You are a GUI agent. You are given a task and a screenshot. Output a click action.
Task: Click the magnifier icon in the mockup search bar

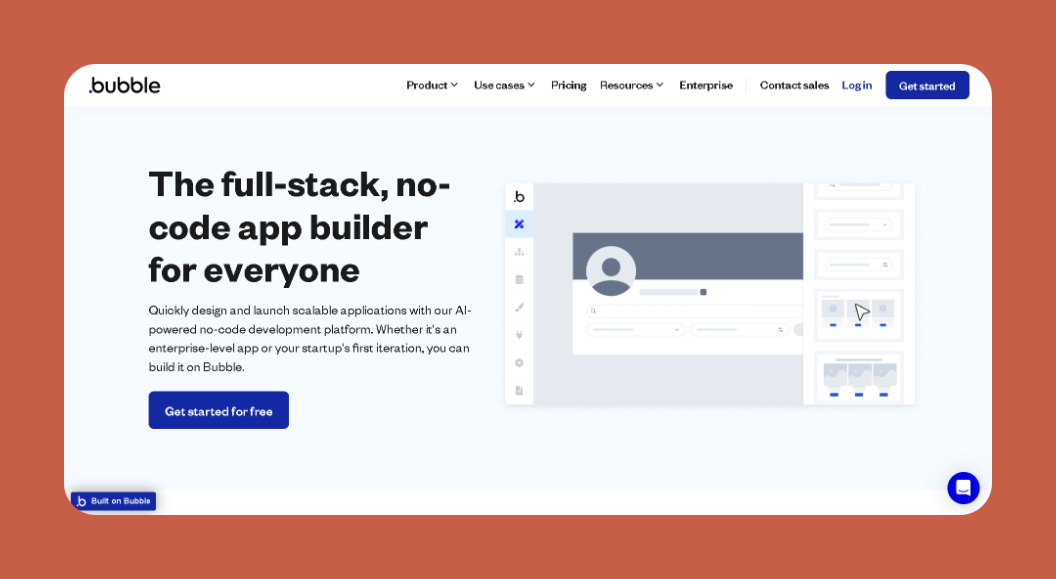(x=593, y=311)
